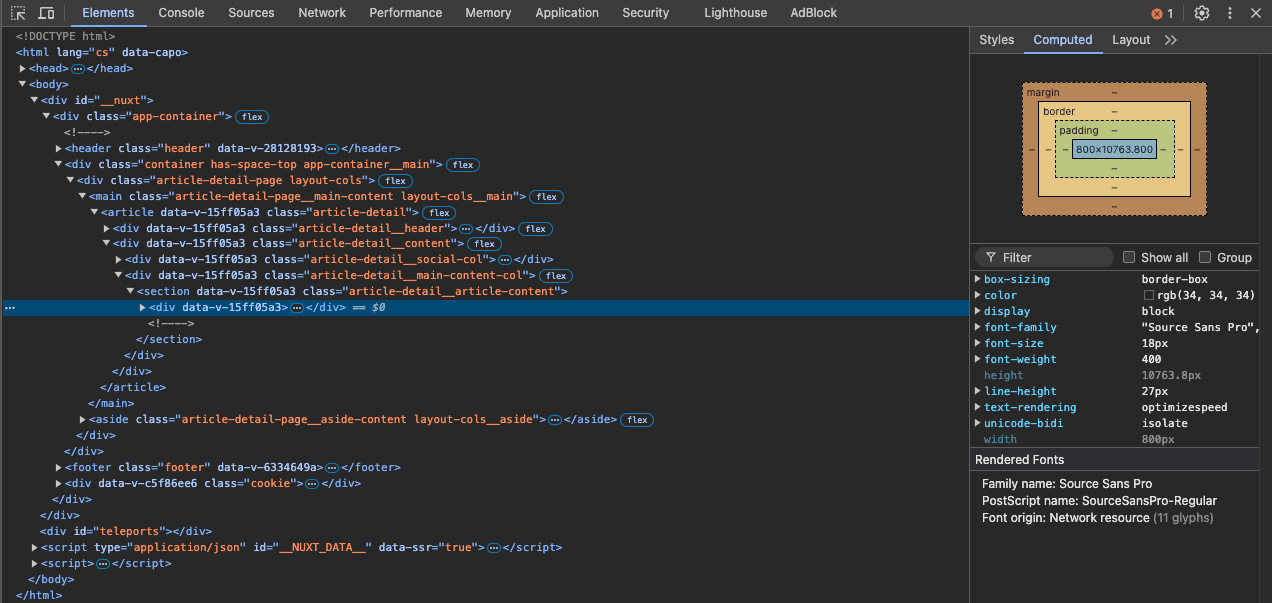This screenshot has width=1272, height=603.
Task: Open the Memory tab
Action: (x=488, y=13)
